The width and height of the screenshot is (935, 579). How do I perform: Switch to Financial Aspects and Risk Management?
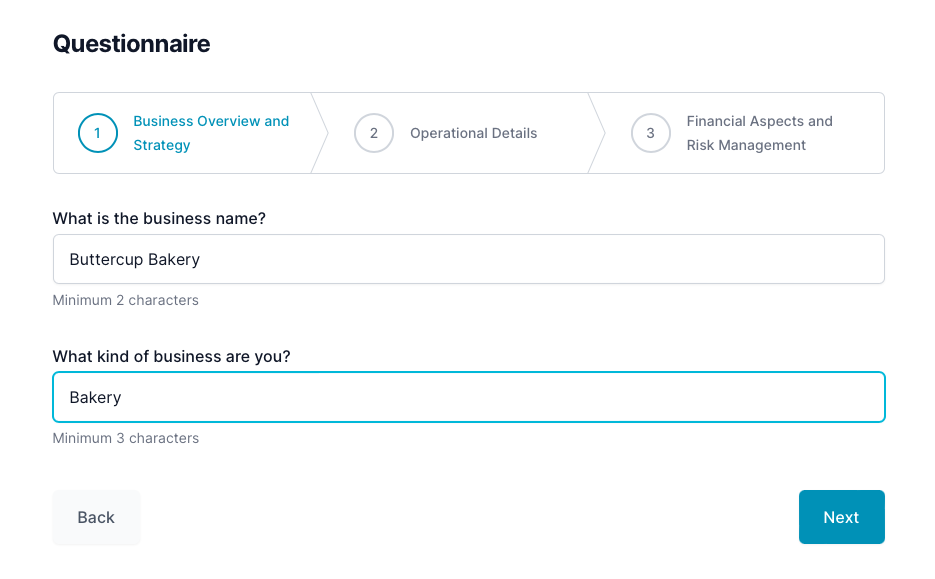[759, 133]
